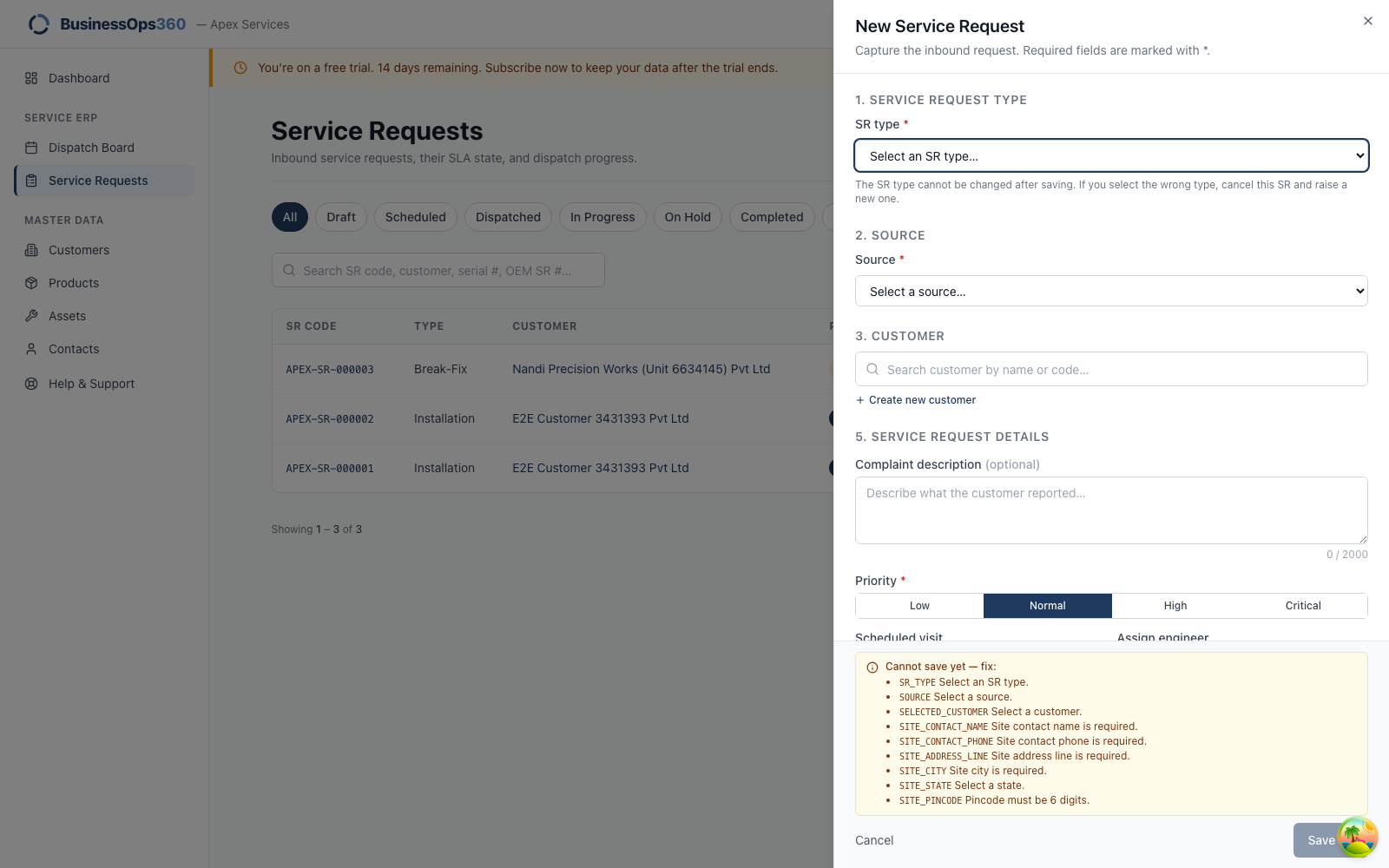Open the Dispatch Board calendar icon
1389x868 pixels.
pos(31,148)
